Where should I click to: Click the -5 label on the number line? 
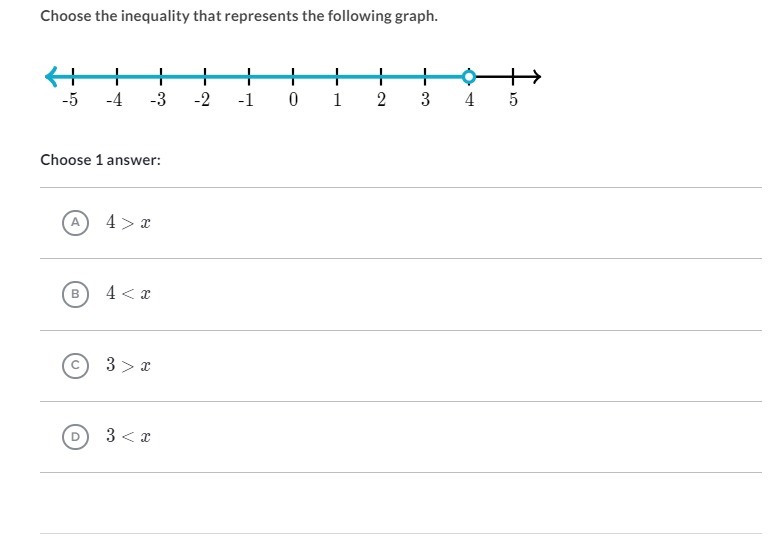pos(70,101)
